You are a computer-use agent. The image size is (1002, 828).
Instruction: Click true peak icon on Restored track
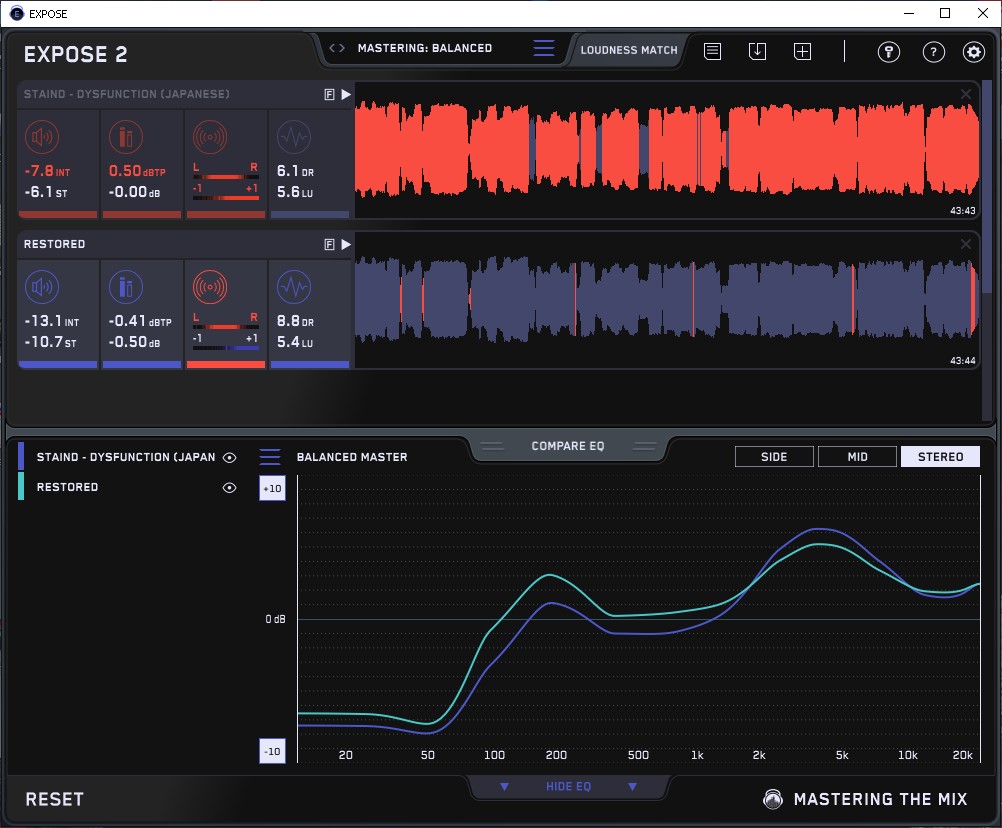pyautogui.click(x=124, y=287)
